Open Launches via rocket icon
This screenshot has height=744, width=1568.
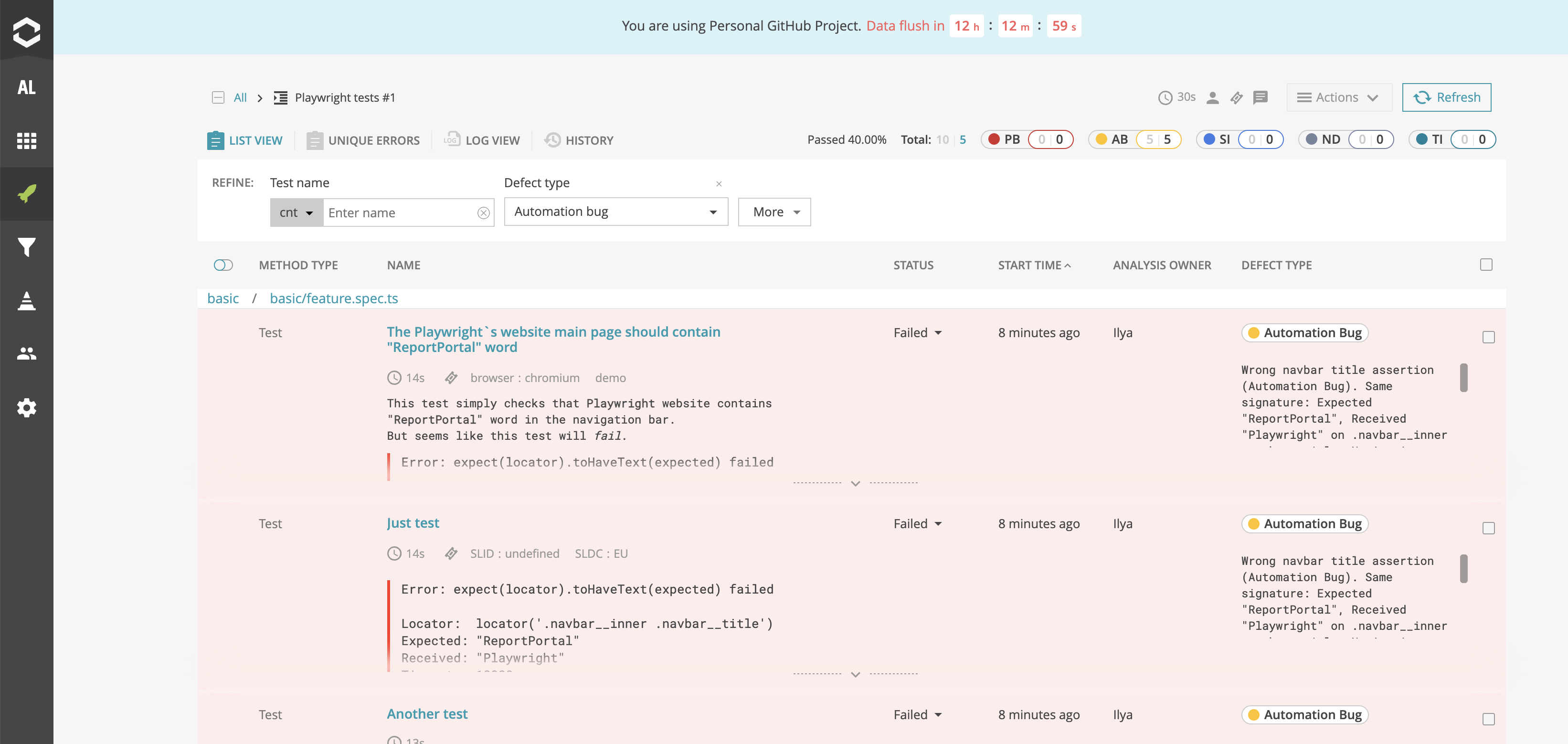26,193
